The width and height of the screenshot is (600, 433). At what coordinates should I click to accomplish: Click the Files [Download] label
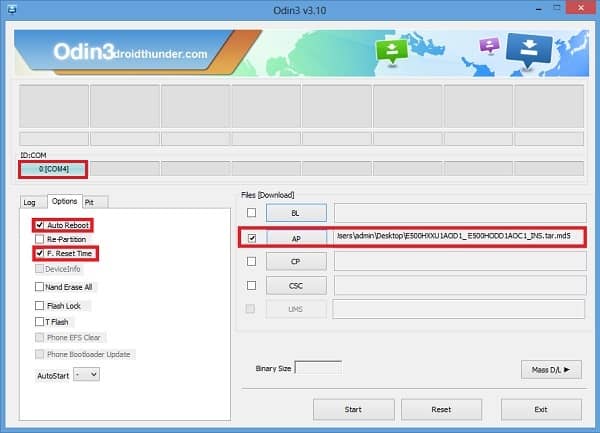tap(267, 195)
